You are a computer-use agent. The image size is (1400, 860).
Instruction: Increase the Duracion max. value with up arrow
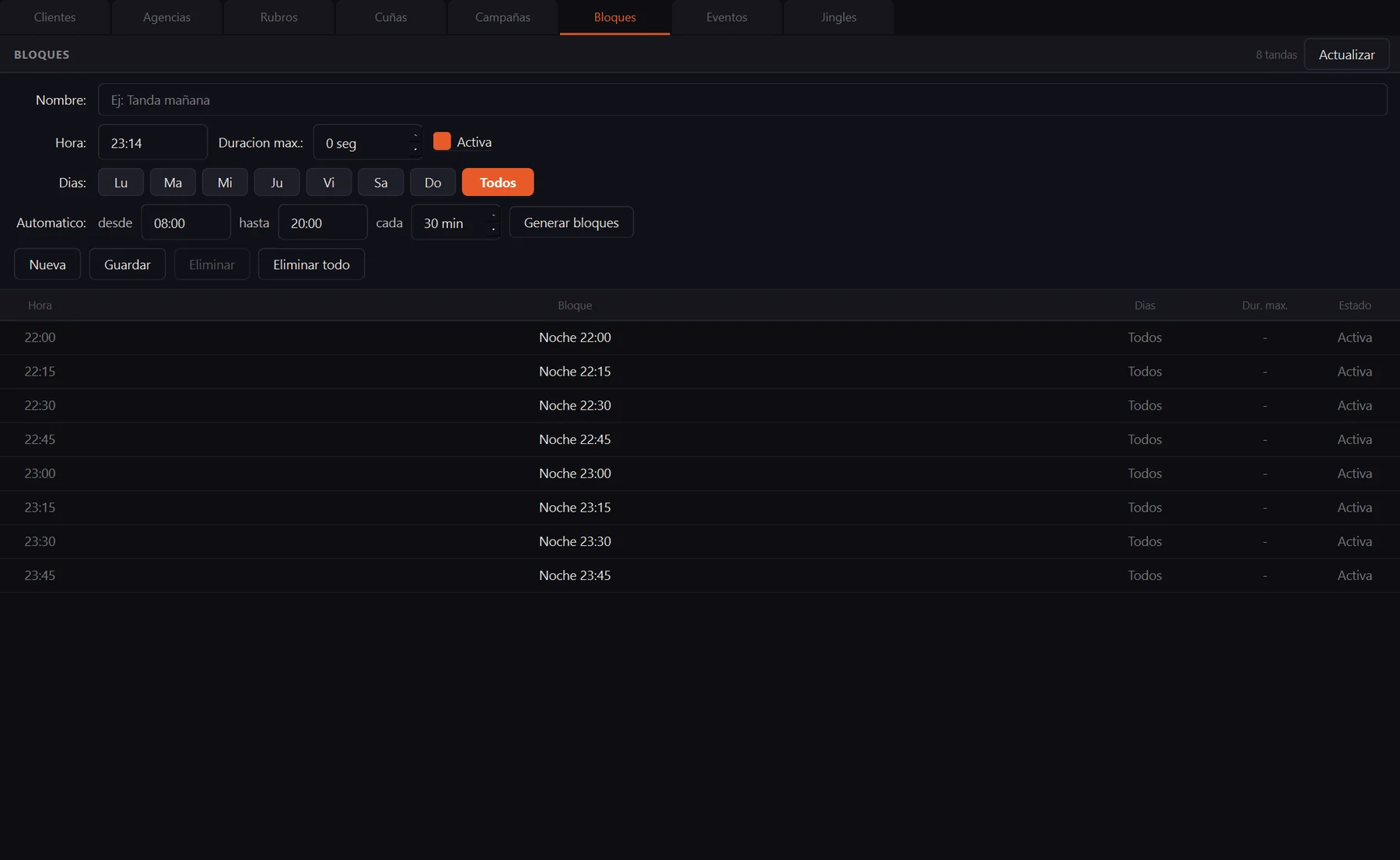point(415,135)
